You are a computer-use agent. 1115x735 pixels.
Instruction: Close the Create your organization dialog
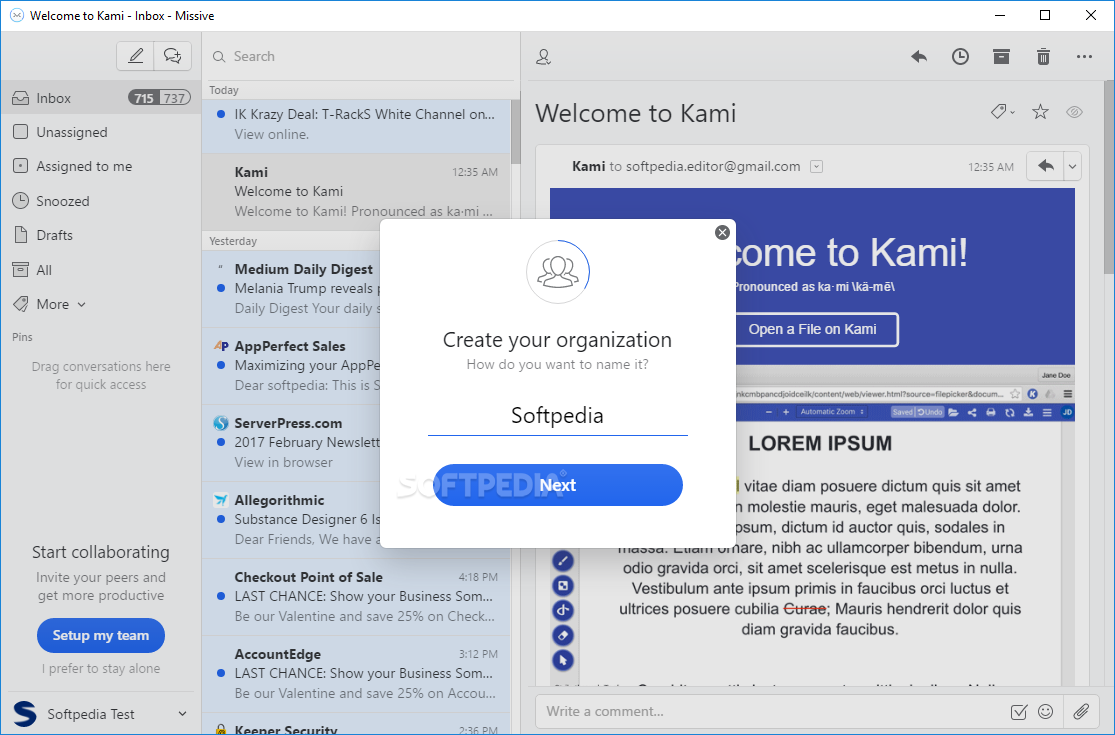pos(722,232)
